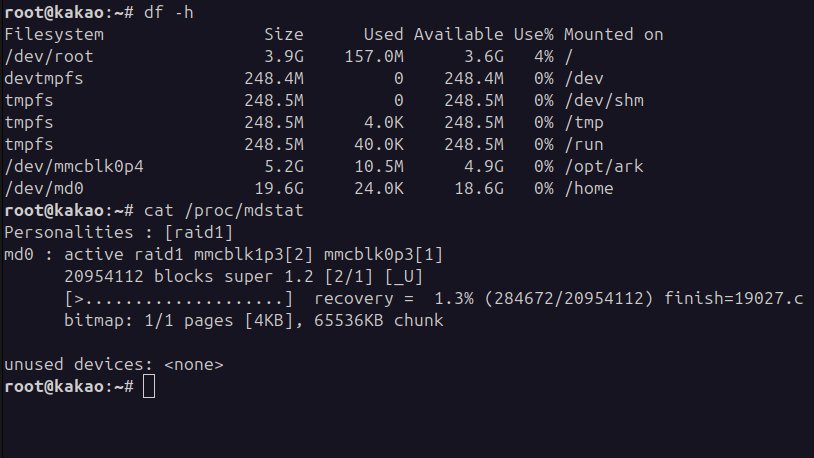814x458 pixels.
Task: Click the '65536KB chunk' text
Action: click(379, 320)
